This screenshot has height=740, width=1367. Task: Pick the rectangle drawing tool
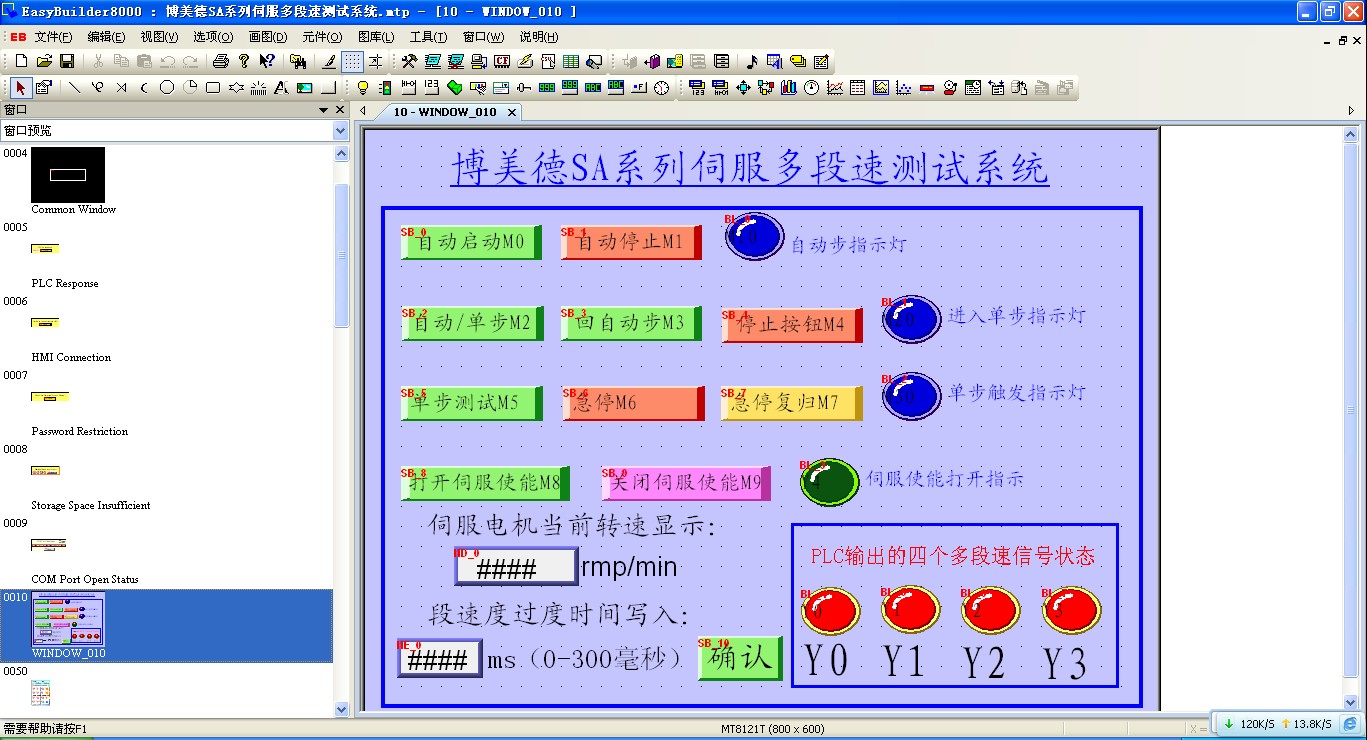click(213, 88)
